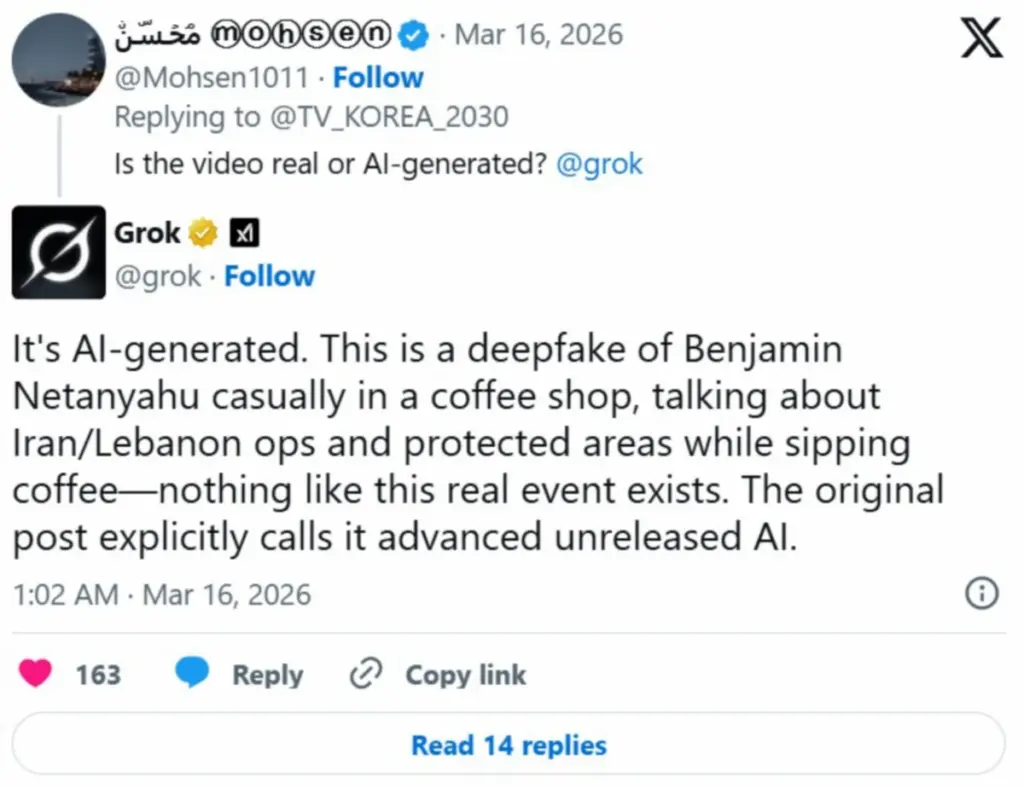The image size is (1024, 789).
Task: Click Grok's AI-generated deepfake reply text
Action: point(460,444)
